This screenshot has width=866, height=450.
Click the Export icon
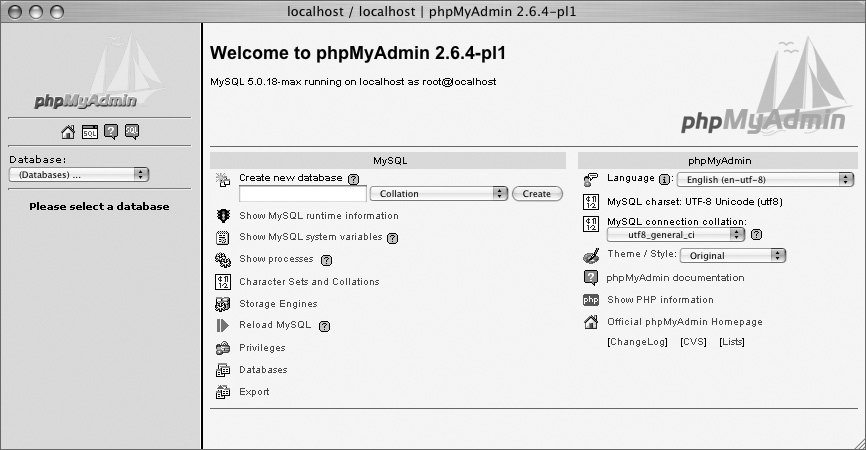coord(223,392)
